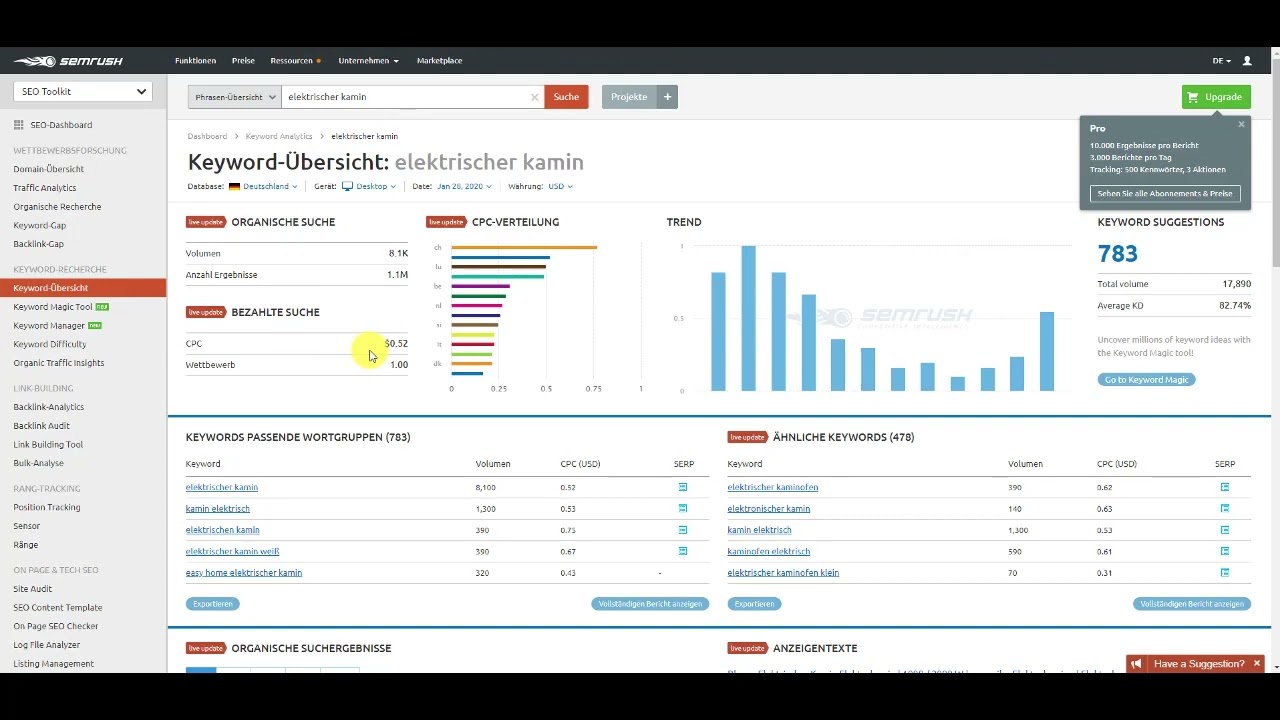
Task: Close the Pro tooltip popup
Action: 1241,124
